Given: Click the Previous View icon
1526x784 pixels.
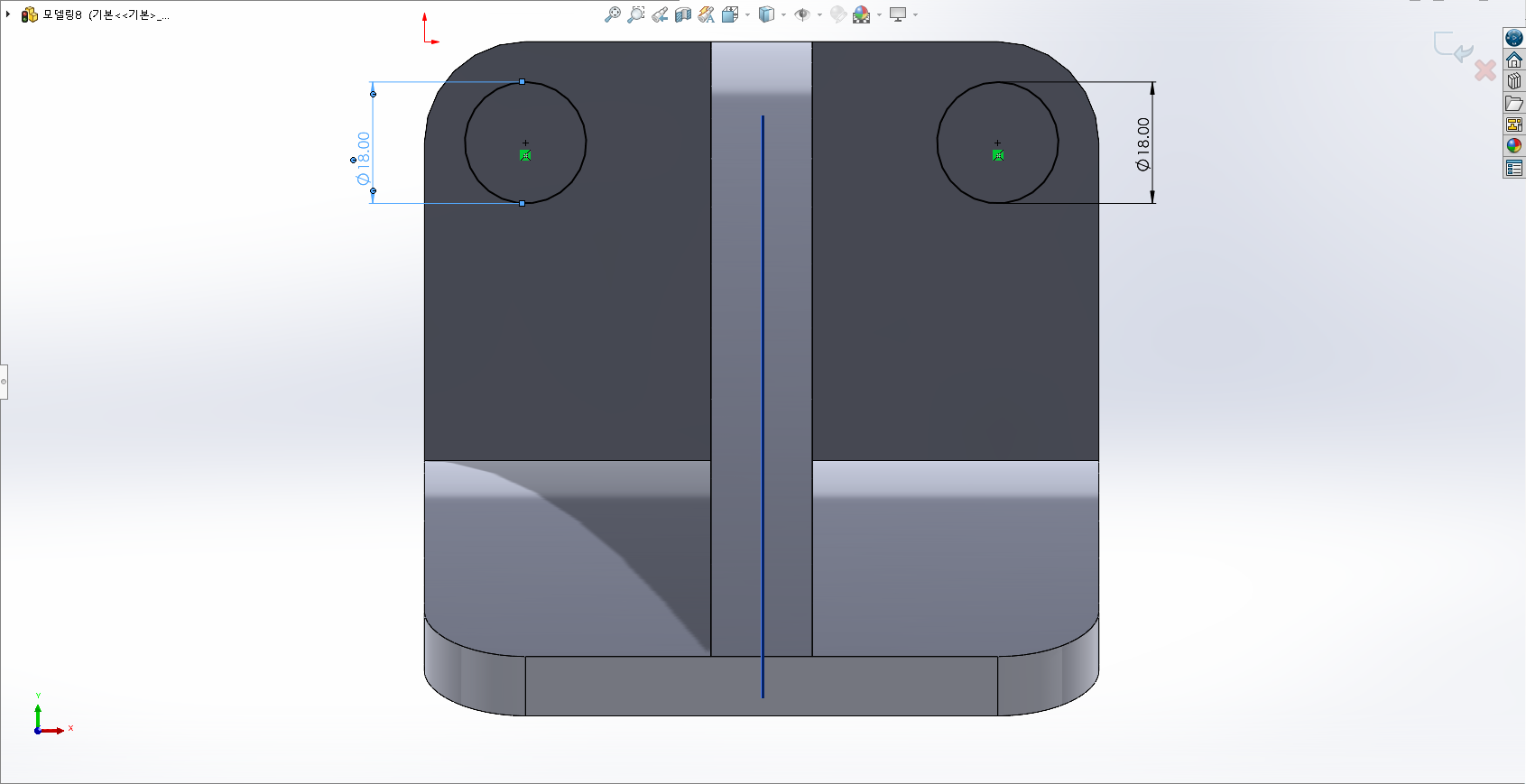Looking at the screenshot, I should click(660, 14).
